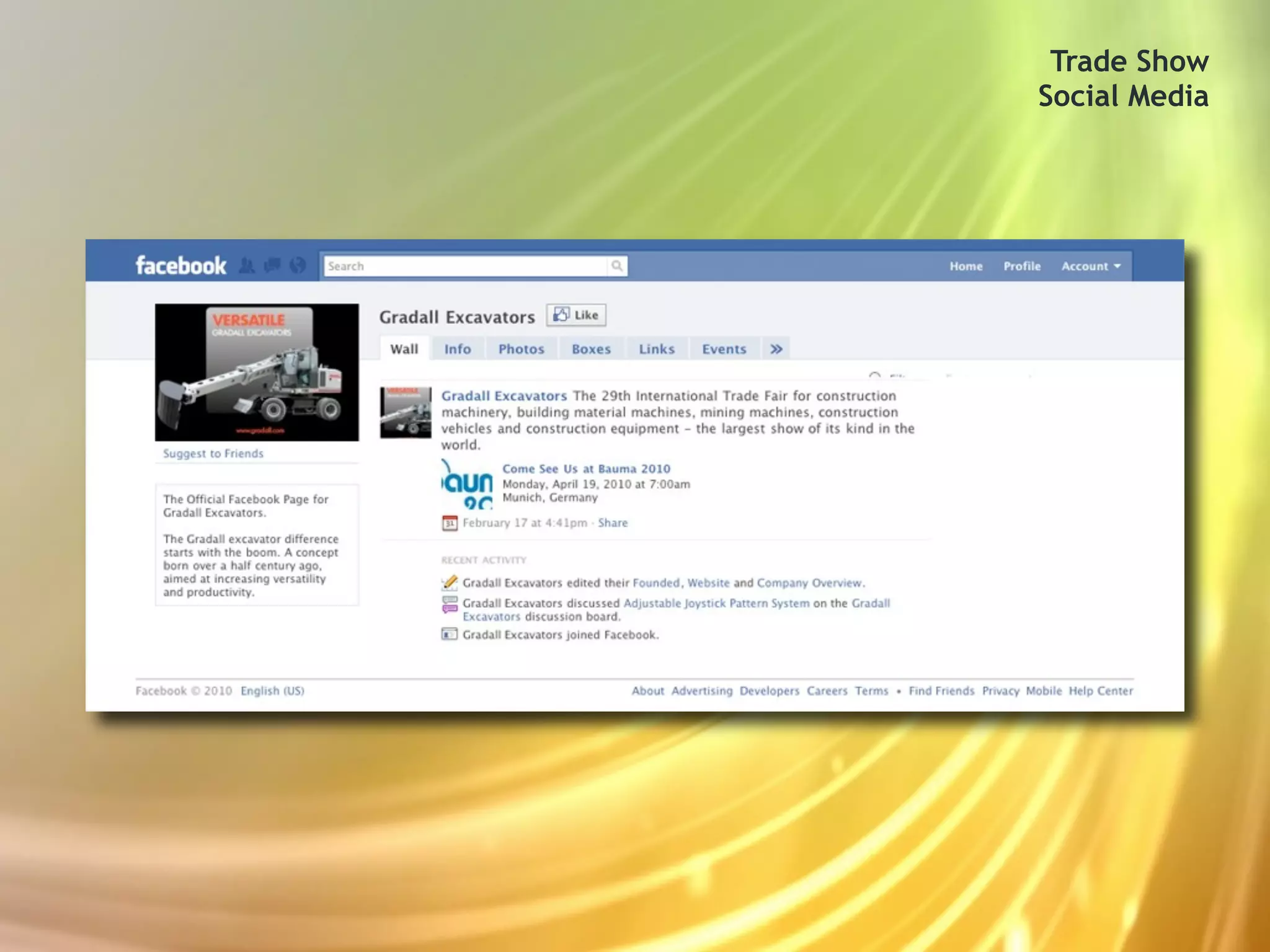Click the post's small Gradall avatar thumbnail

click(406, 413)
